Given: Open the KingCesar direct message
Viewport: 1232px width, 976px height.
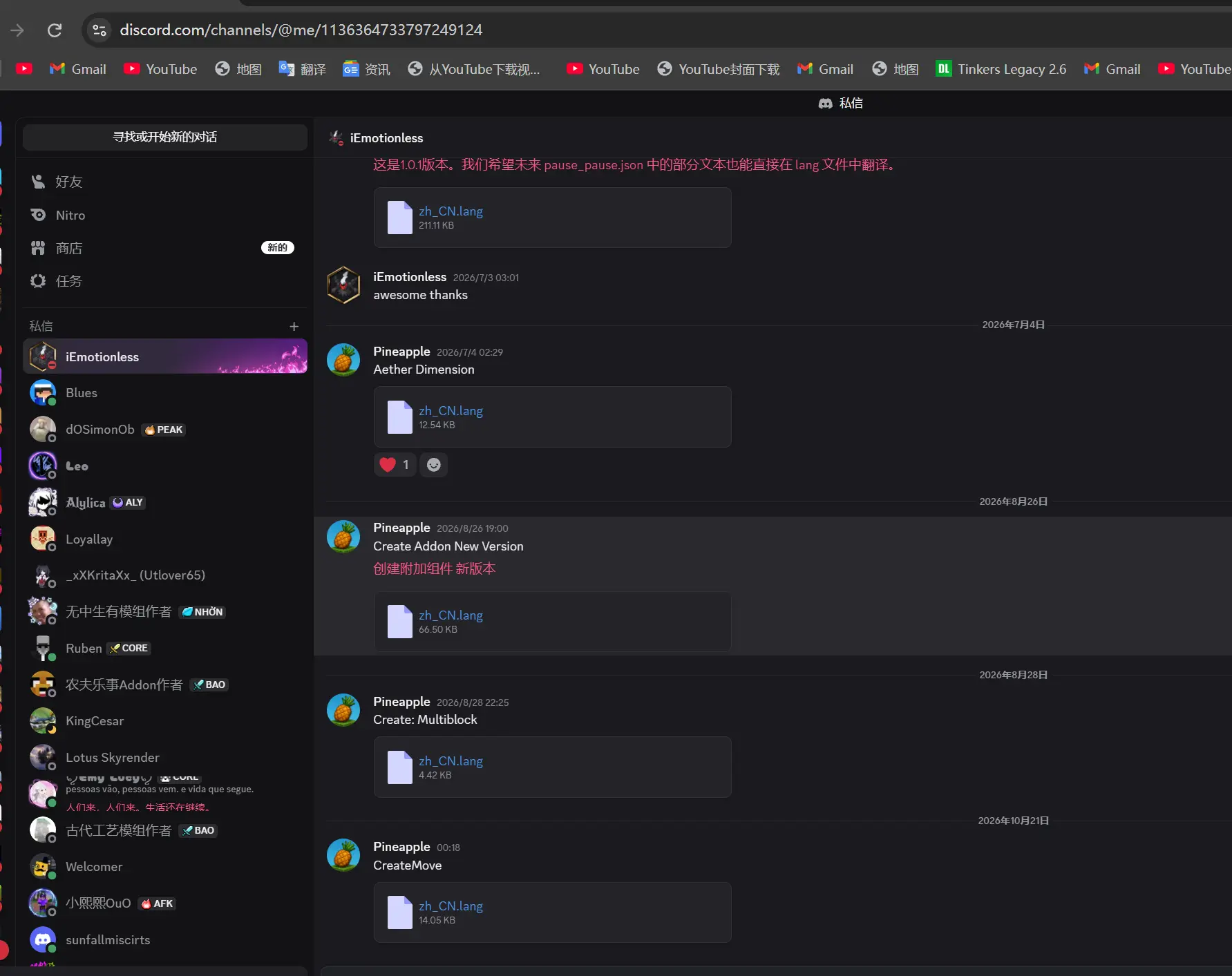Looking at the screenshot, I should (164, 720).
